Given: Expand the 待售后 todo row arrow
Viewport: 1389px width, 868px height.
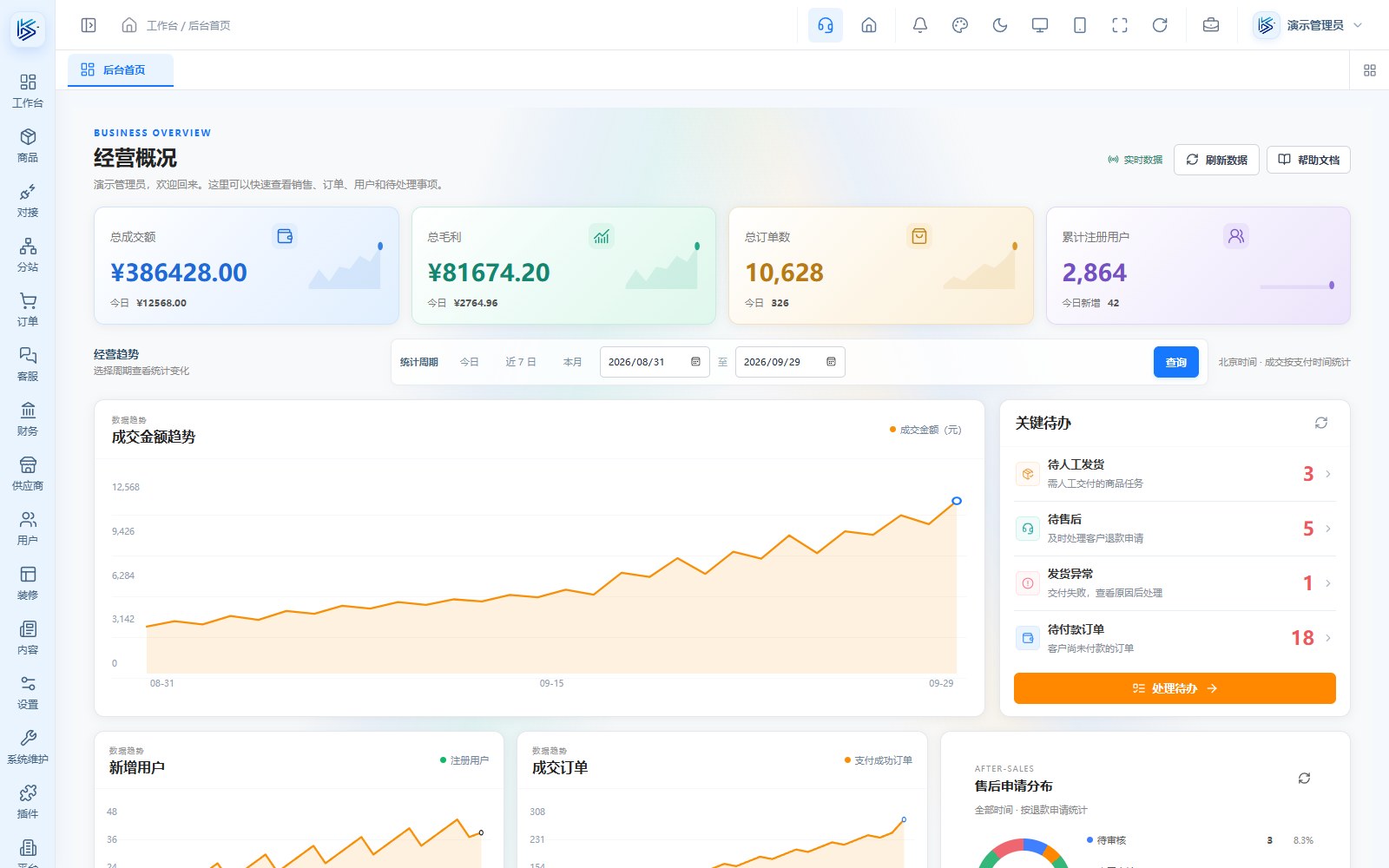Looking at the screenshot, I should click(1328, 529).
